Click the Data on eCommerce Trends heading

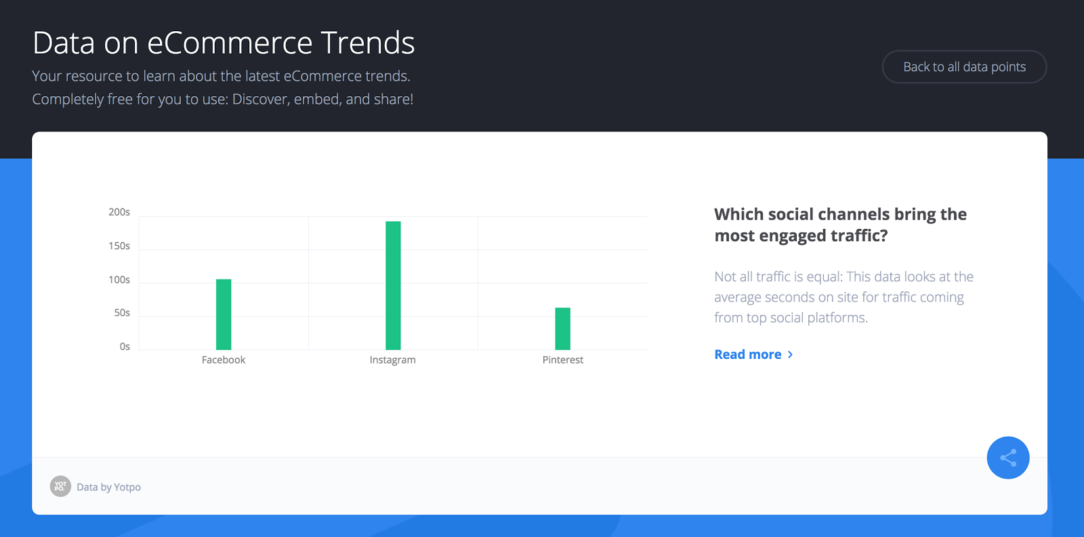click(223, 43)
